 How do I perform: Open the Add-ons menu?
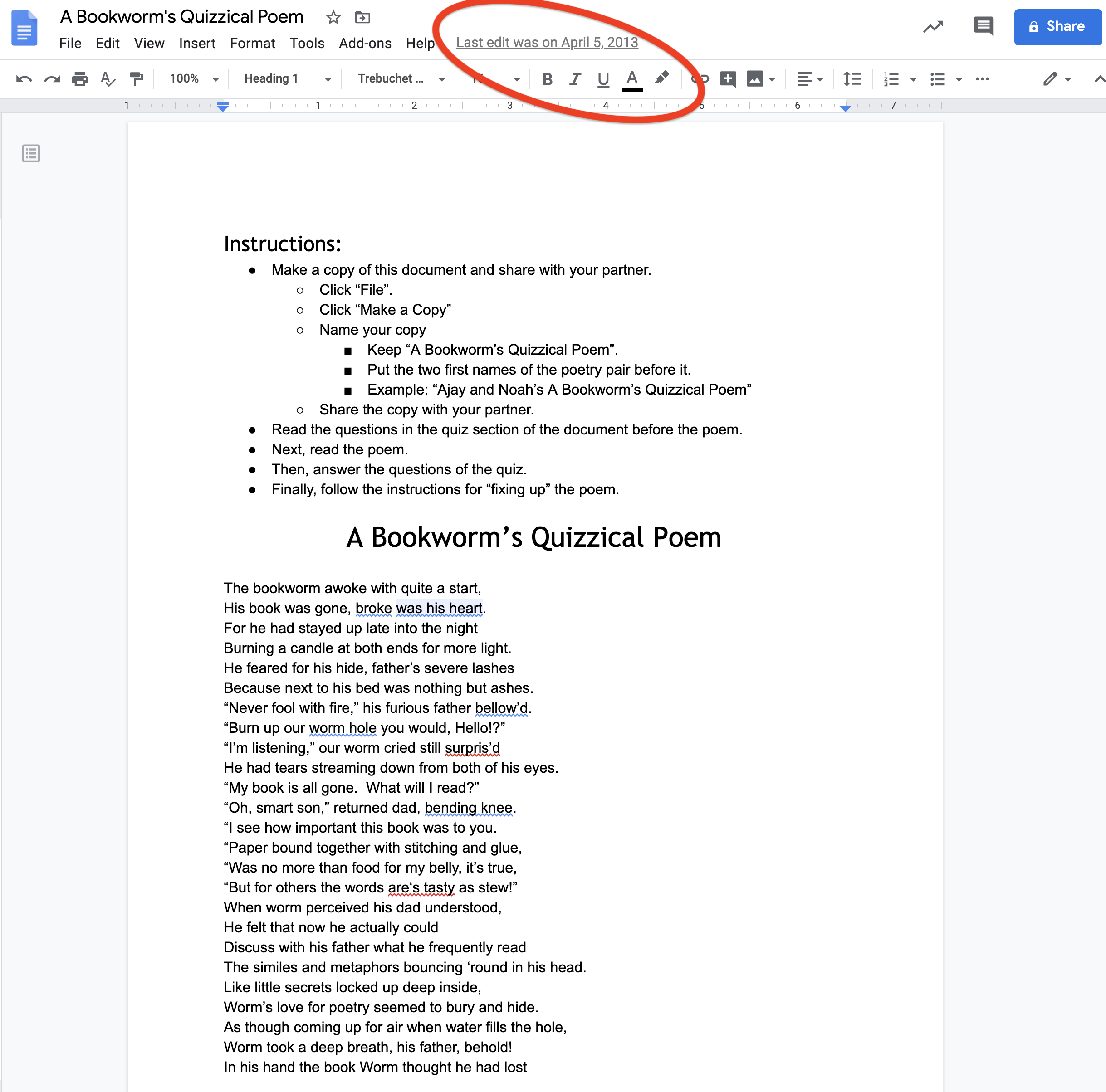(x=365, y=44)
